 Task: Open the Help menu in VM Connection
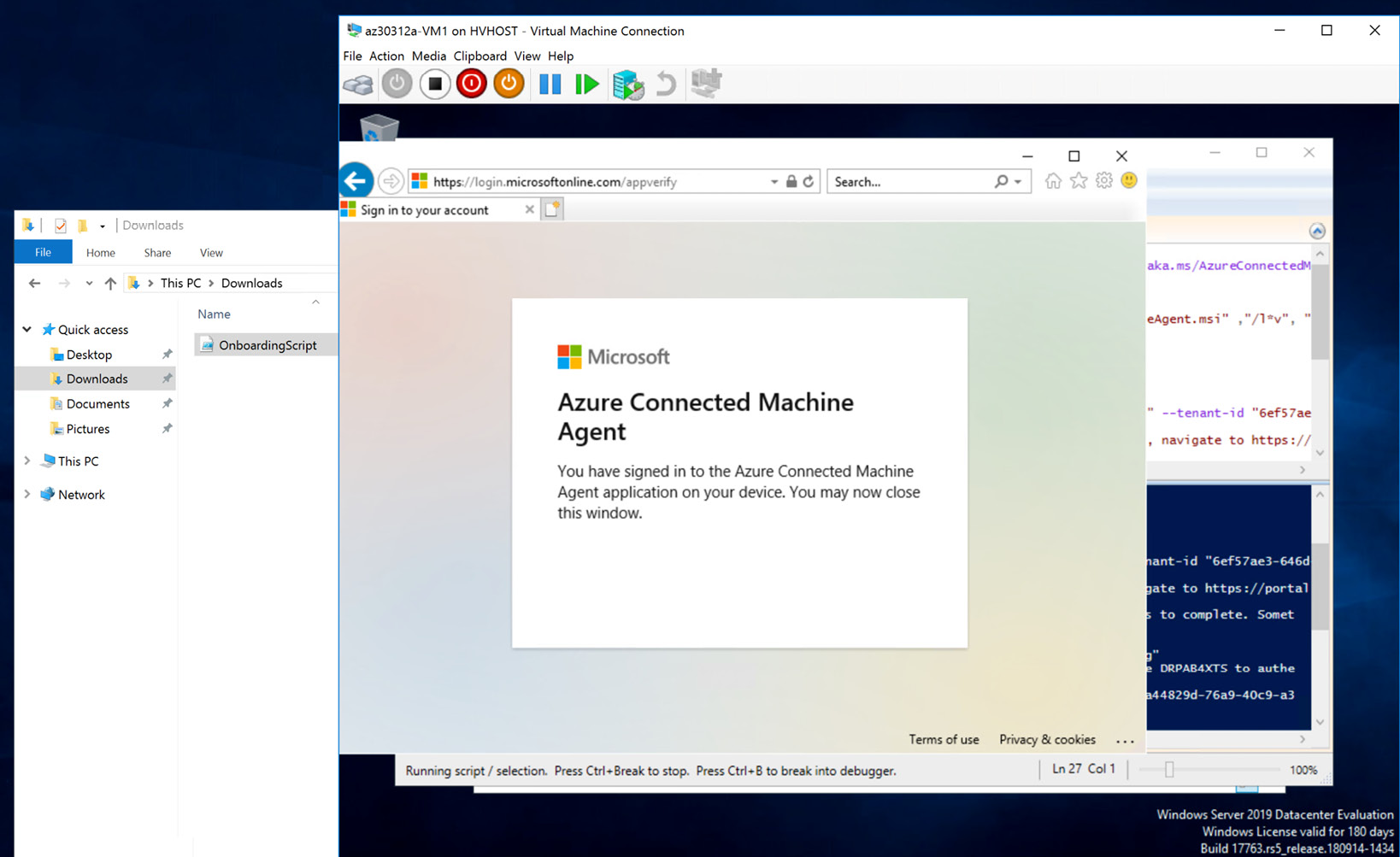tap(561, 56)
